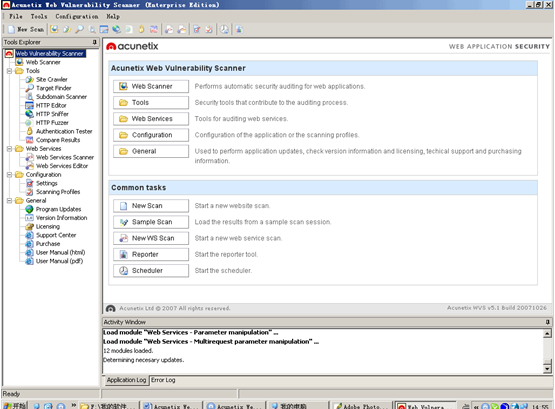
Task: Click the Configuration button in main panel
Action: (151, 135)
